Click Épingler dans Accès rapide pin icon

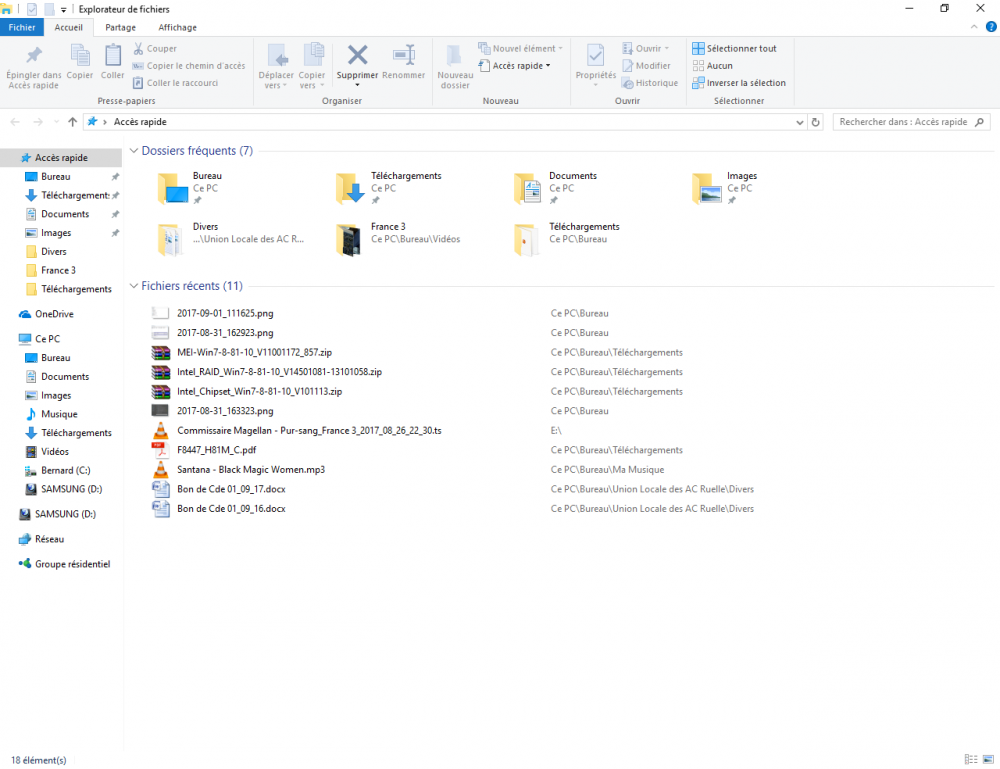coord(34,55)
